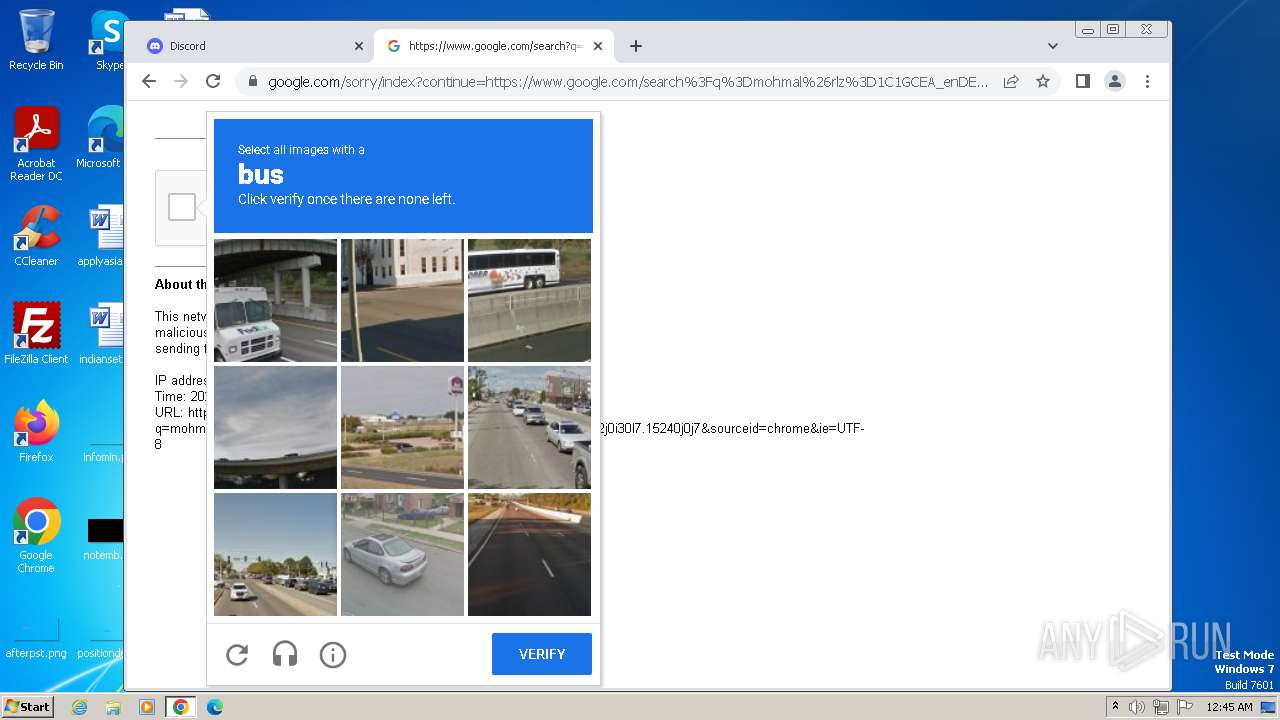1280x720 pixels.
Task: Open Recycle Bin desktop icon
Action: [36, 40]
